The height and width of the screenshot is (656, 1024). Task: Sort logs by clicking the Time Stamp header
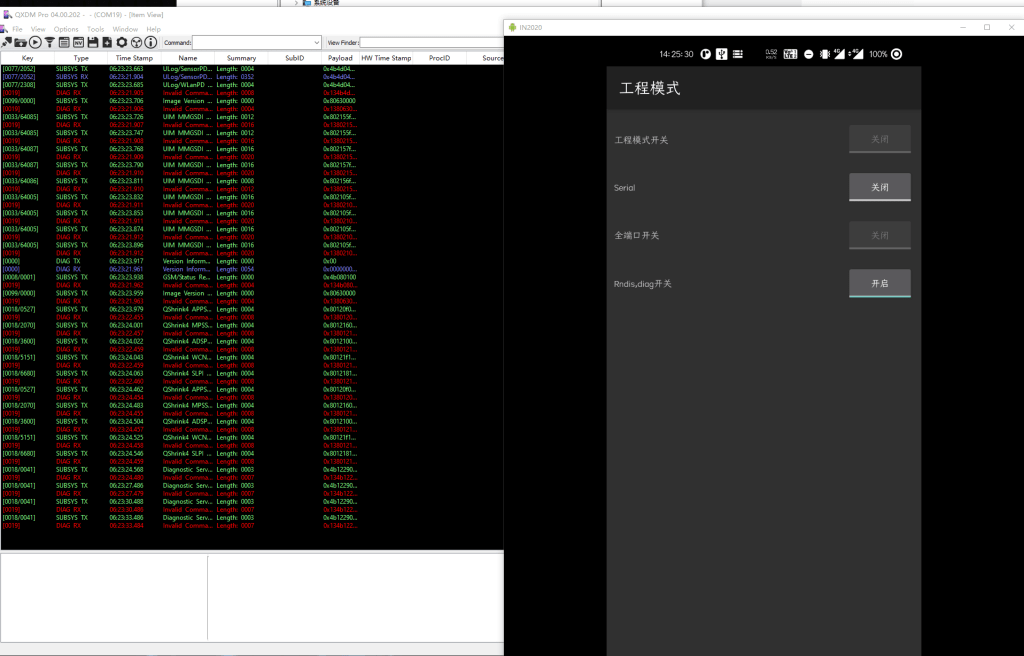point(135,57)
